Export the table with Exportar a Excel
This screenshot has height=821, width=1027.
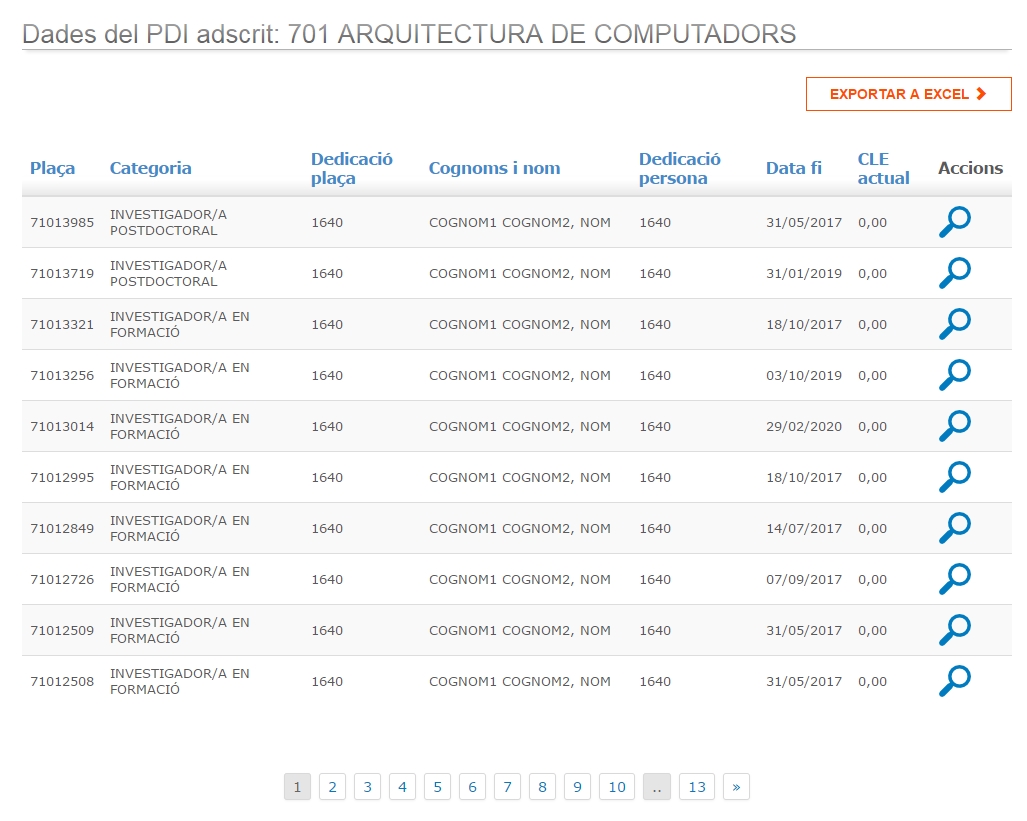(908, 94)
